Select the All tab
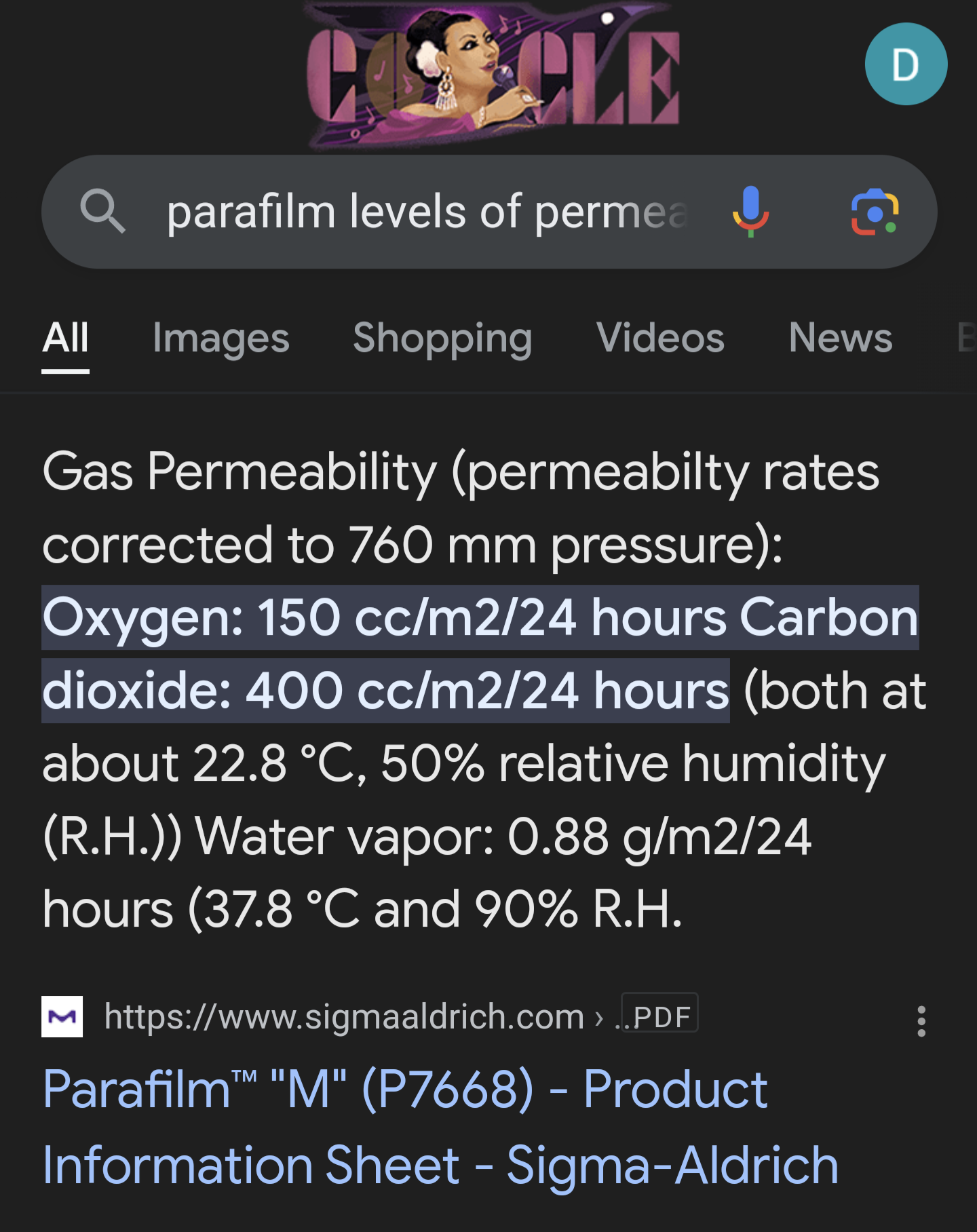This screenshot has width=977, height=1232. [x=66, y=339]
